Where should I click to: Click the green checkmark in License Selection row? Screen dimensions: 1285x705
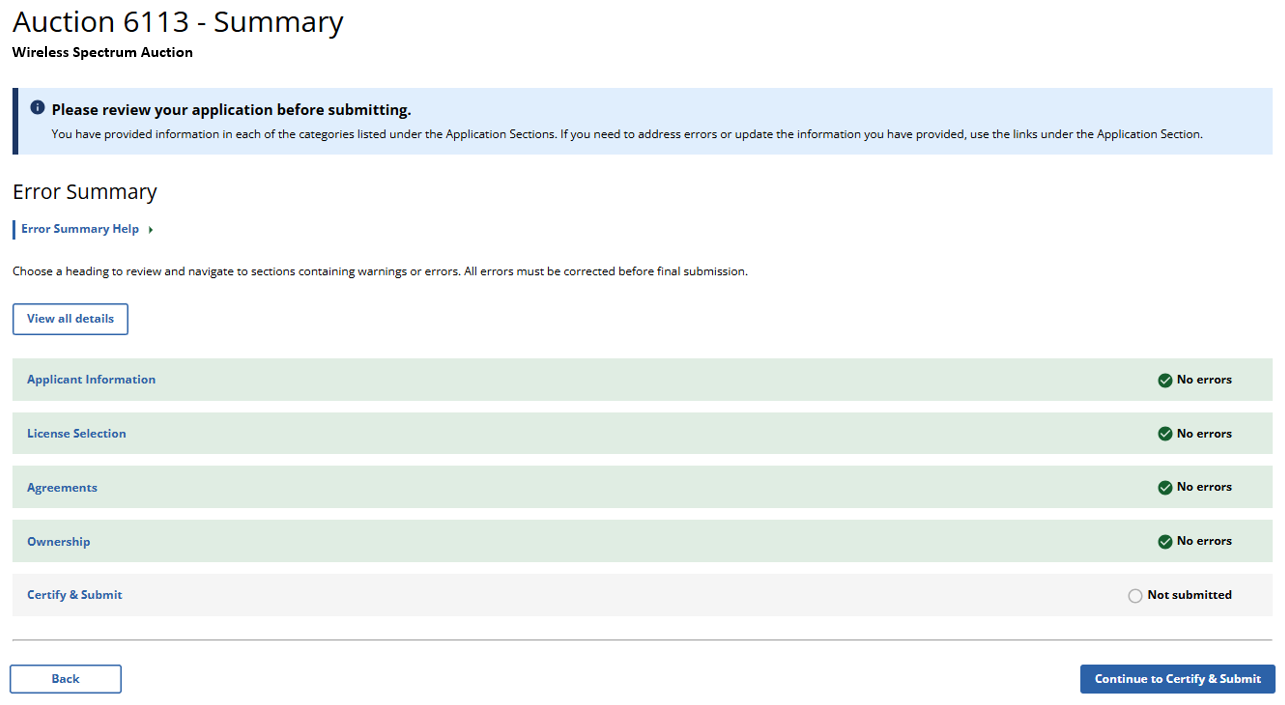point(1165,434)
